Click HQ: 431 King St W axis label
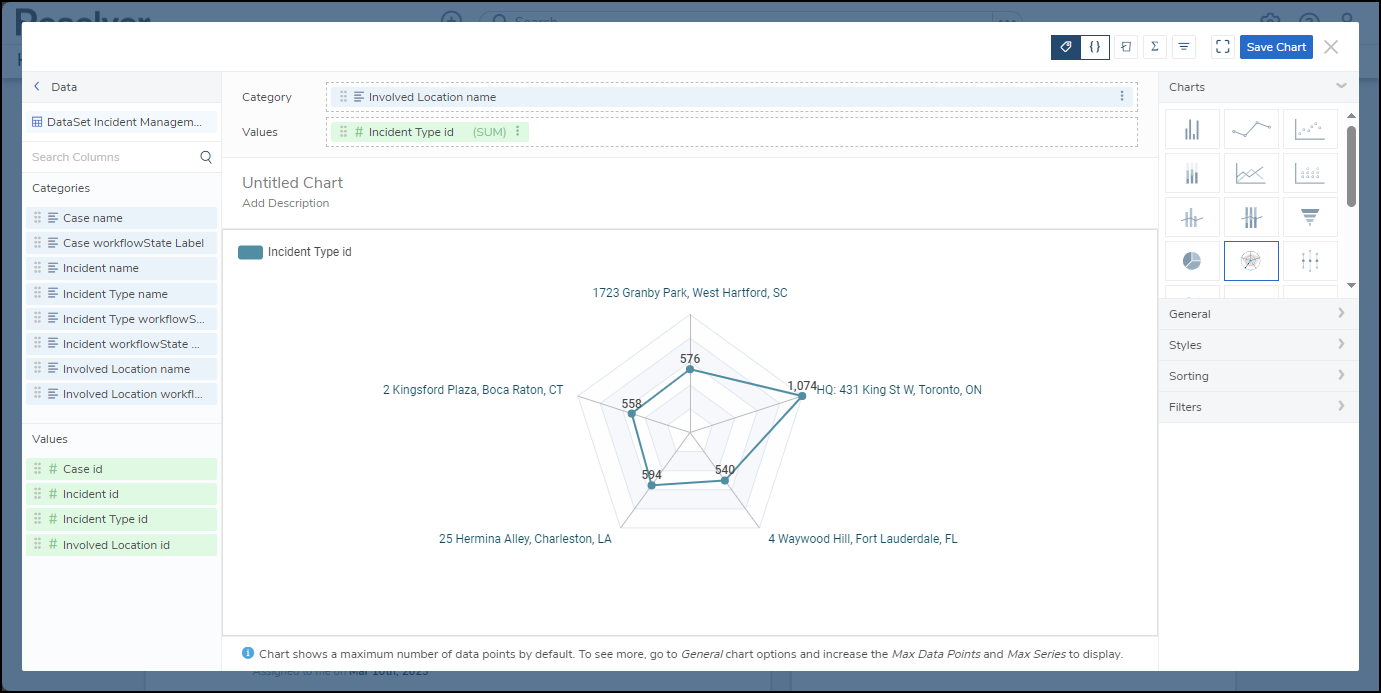1381x693 pixels. tap(899, 390)
